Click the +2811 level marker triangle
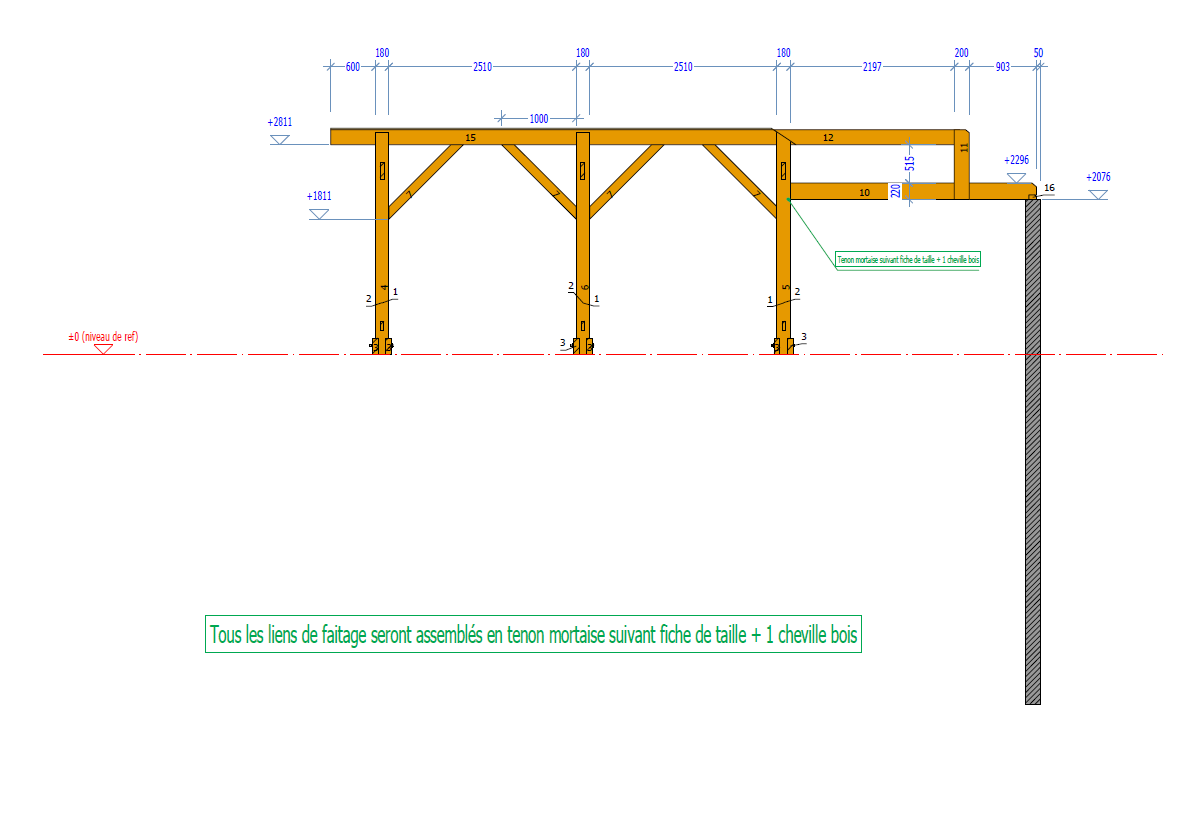Screen dimensions: 1198x815 [x=279, y=140]
